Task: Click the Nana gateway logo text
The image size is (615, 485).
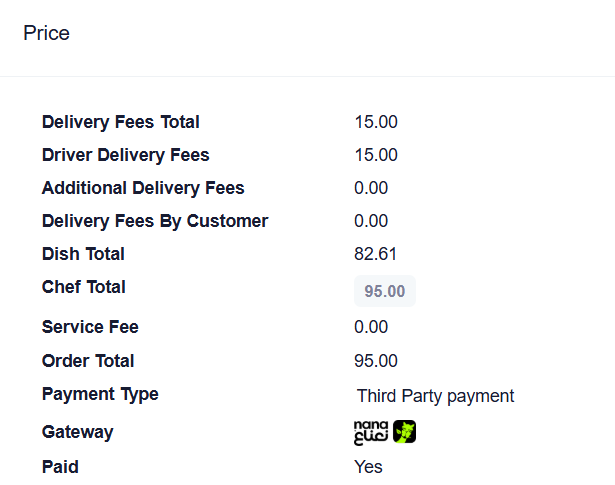Action: (371, 432)
